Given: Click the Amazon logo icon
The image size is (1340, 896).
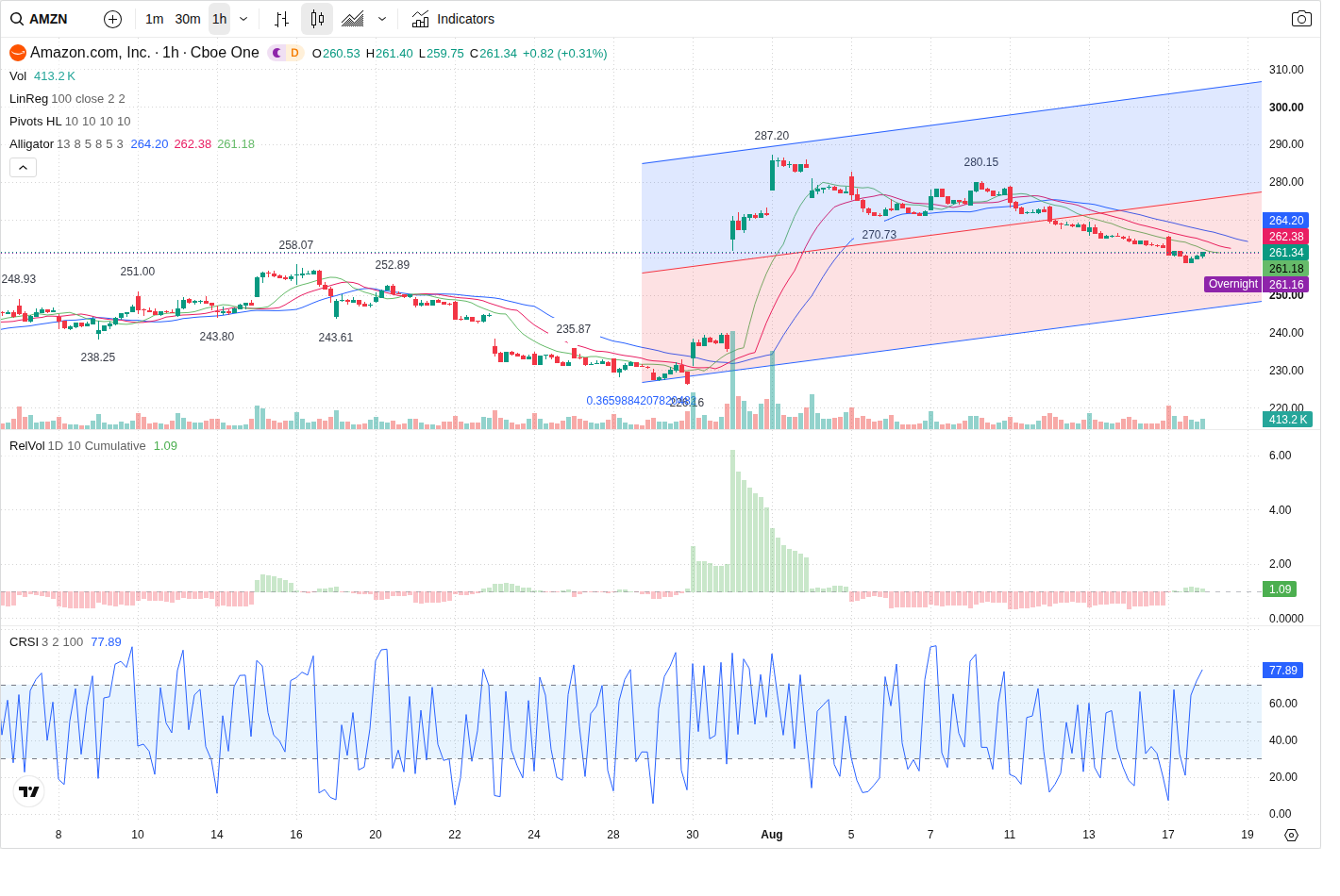Looking at the screenshot, I should pos(18,53).
